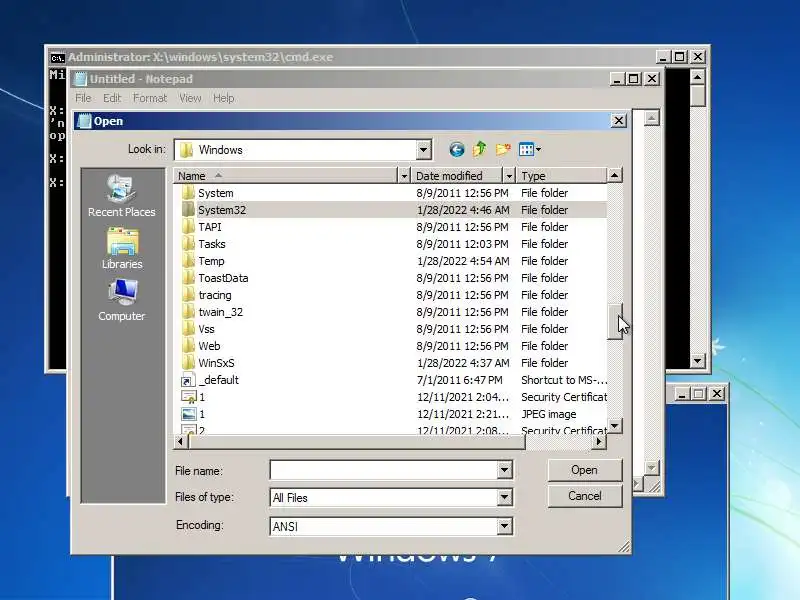Go up one folder level
Viewport: 800px width, 600px height.
(479, 149)
